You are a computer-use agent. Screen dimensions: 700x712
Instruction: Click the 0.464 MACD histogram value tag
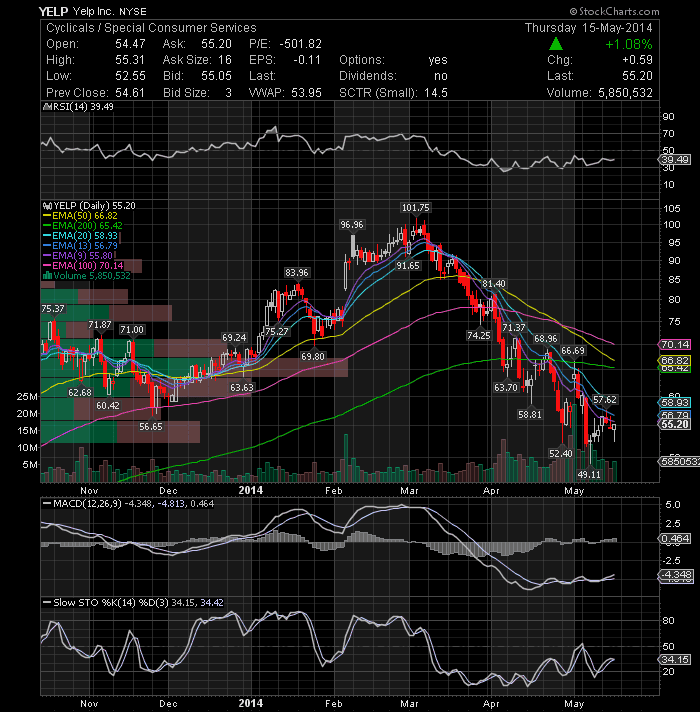click(675, 539)
